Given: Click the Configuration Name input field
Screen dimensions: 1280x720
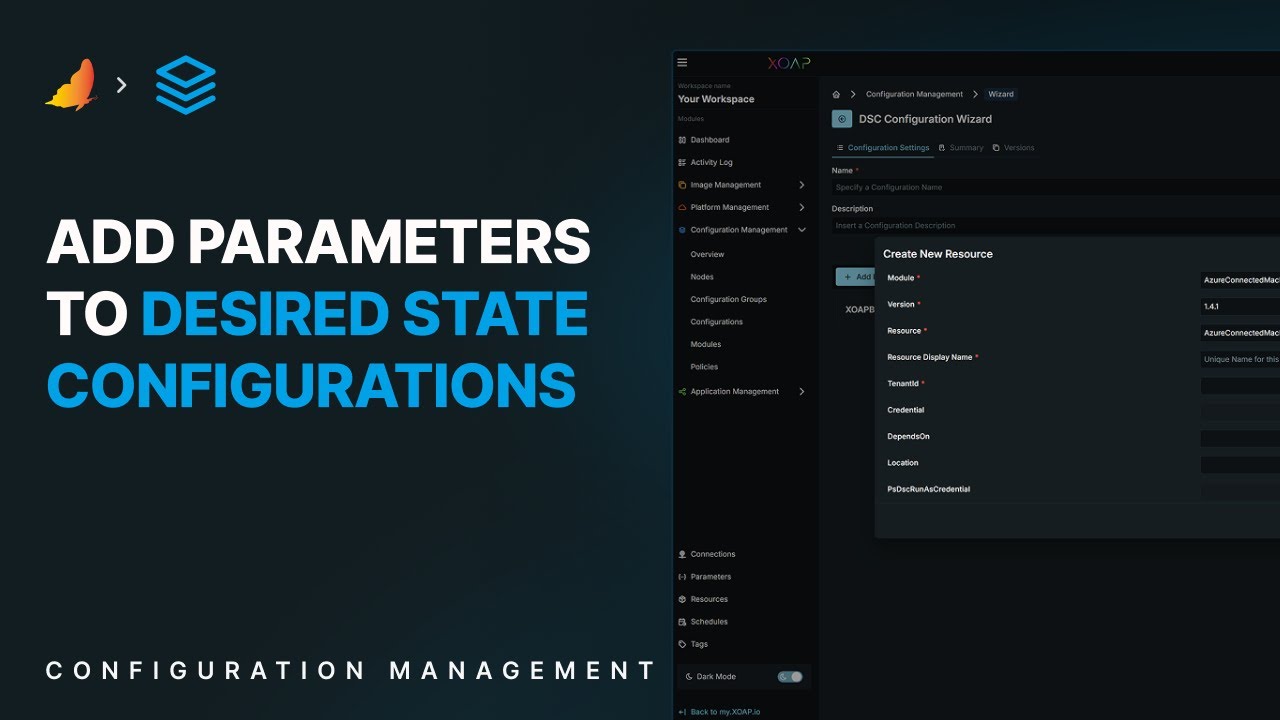Looking at the screenshot, I should pyautogui.click(x=1000, y=187).
